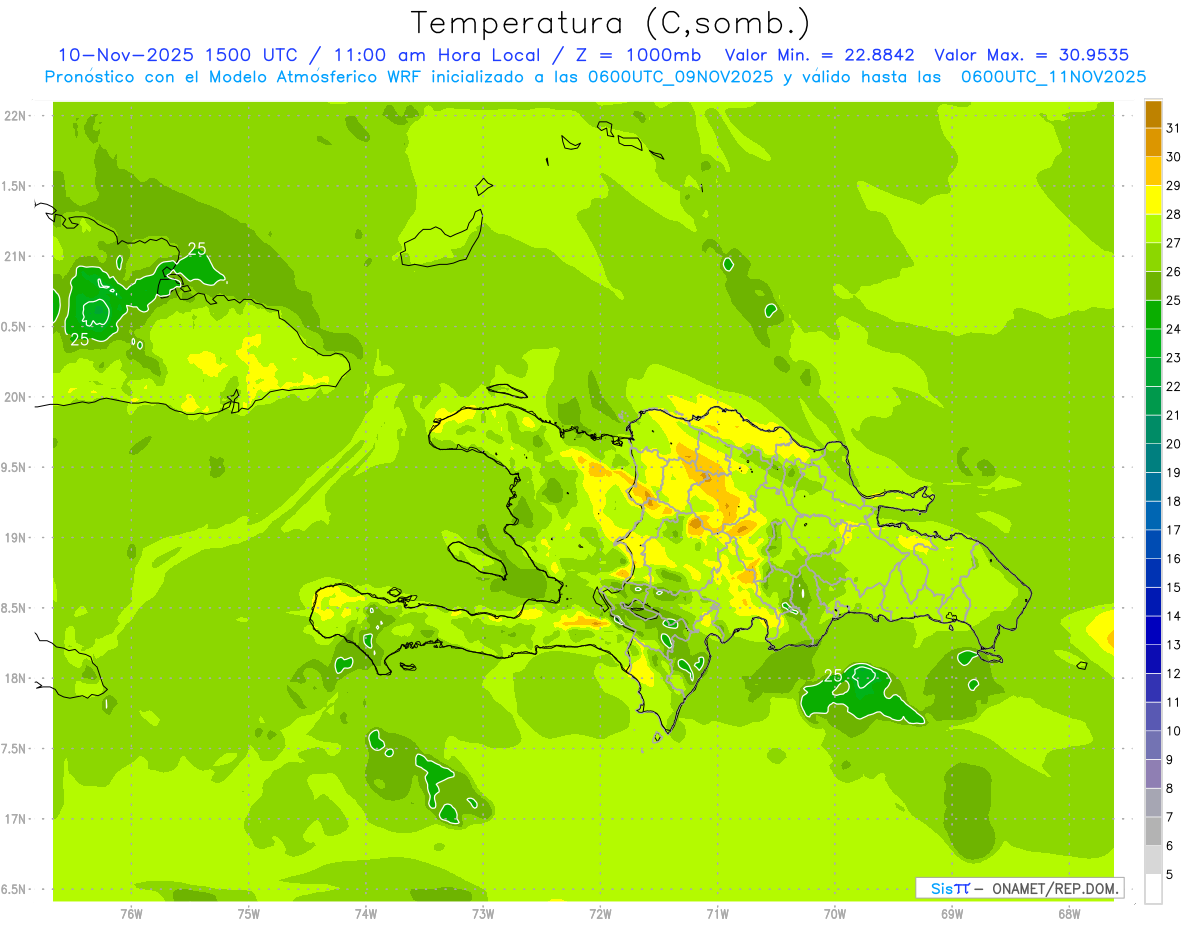This screenshot has height=927, width=1200.
Task: Click the '20N' latitude axis label
Action: tap(16, 397)
